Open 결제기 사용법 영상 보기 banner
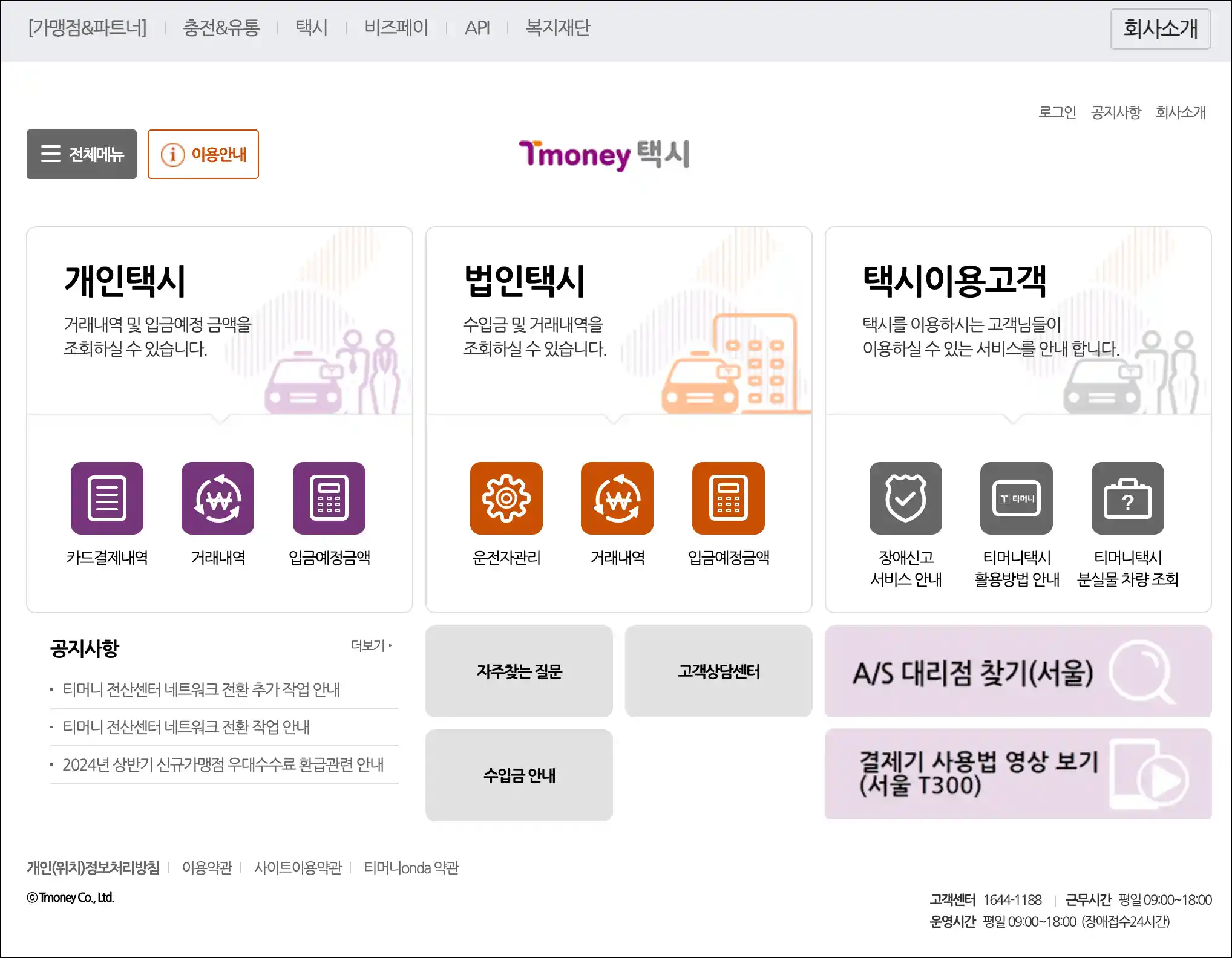Viewport: 1232px width, 958px height. click(x=1018, y=774)
